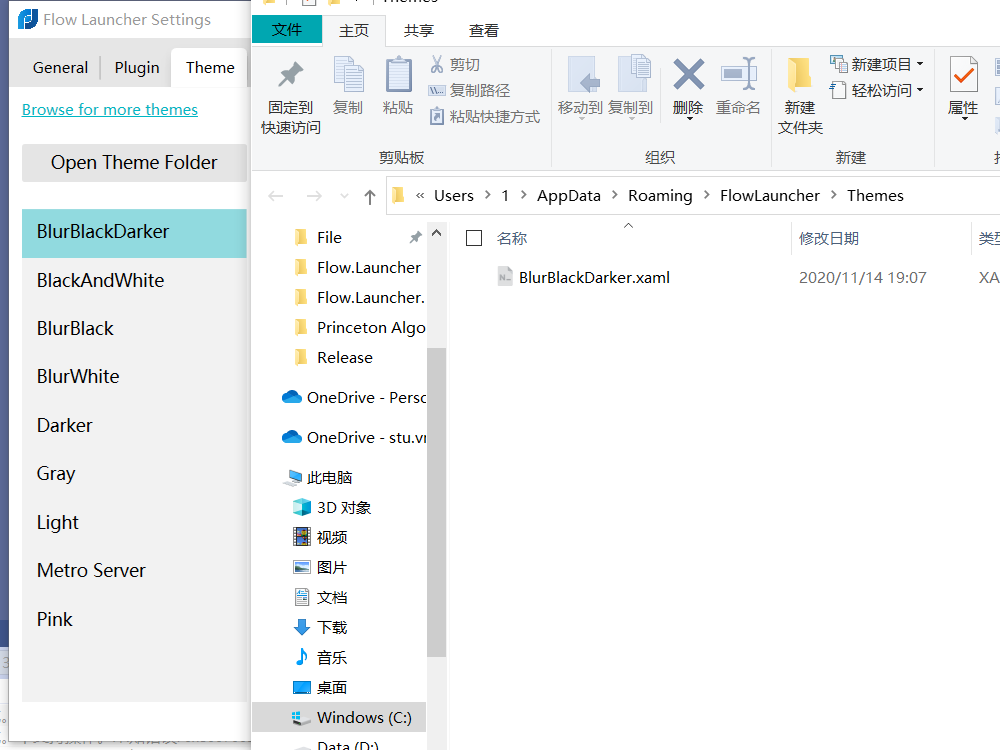Select the Gray theme

click(x=134, y=474)
